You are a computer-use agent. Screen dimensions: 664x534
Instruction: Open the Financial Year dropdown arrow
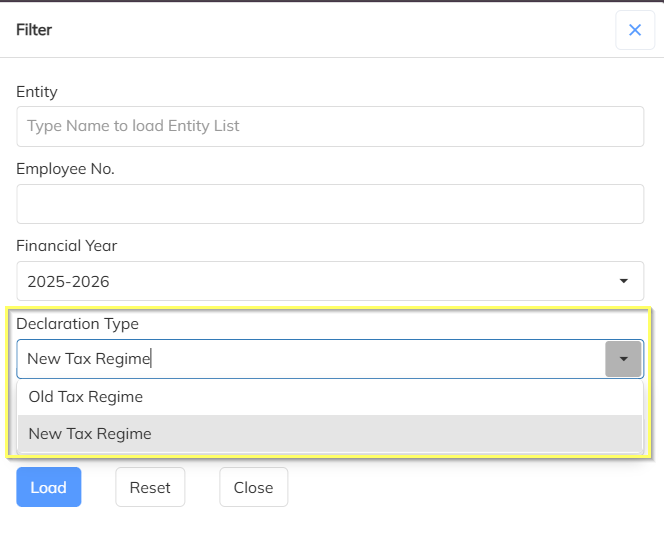(x=624, y=281)
